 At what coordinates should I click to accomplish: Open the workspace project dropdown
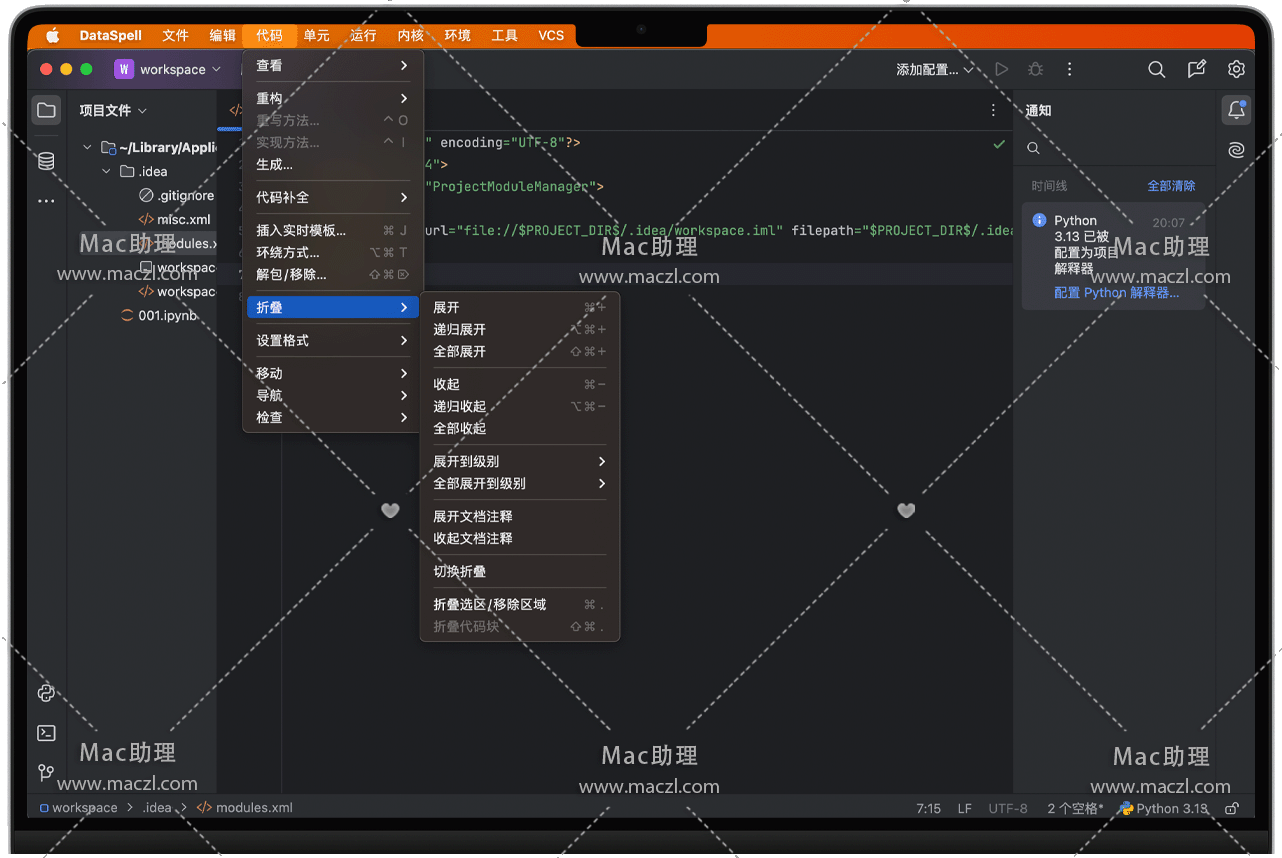(x=168, y=69)
